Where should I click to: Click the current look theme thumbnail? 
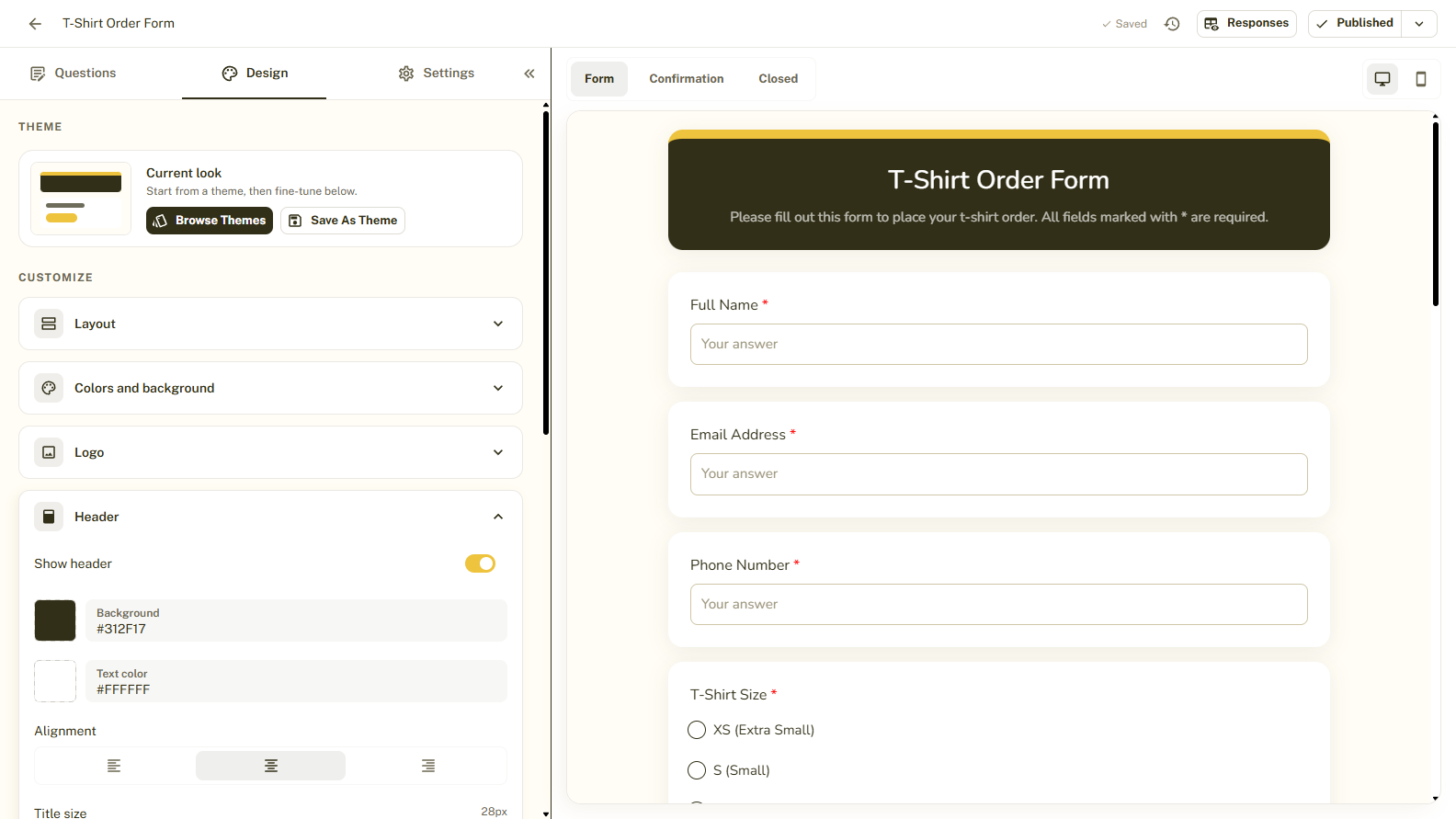pyautogui.click(x=81, y=199)
